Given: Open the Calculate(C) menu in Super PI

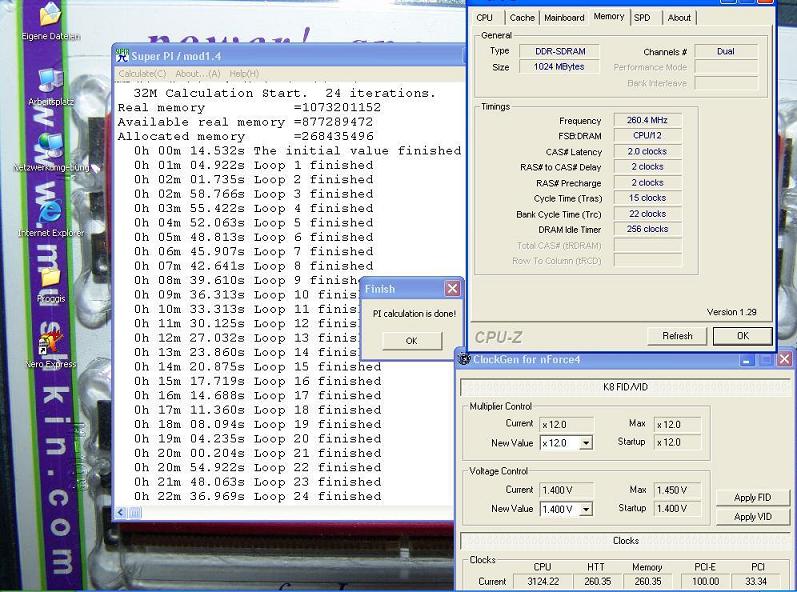Looking at the screenshot, I should 142,74.
